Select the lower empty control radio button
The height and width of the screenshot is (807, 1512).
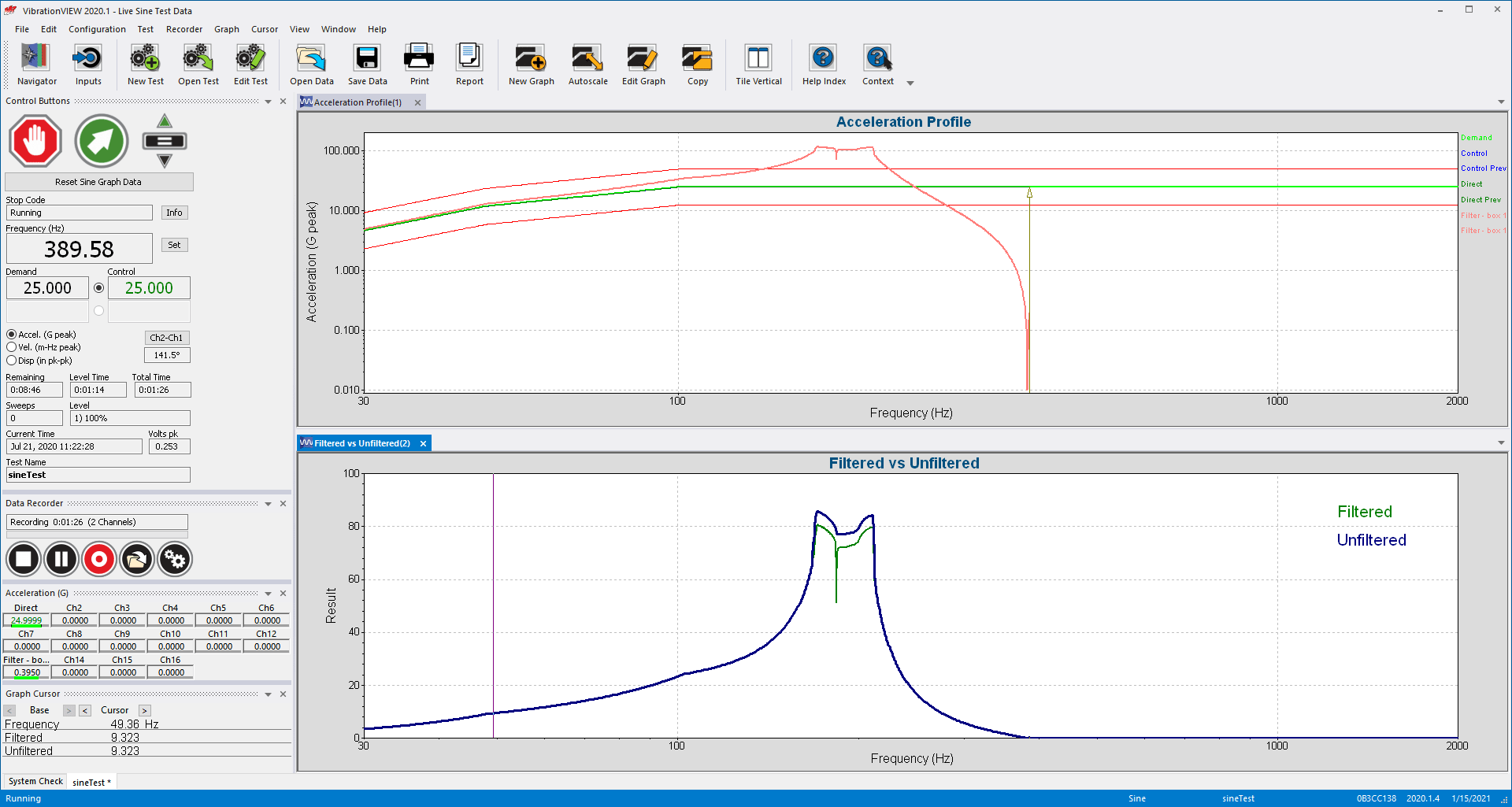(98, 311)
